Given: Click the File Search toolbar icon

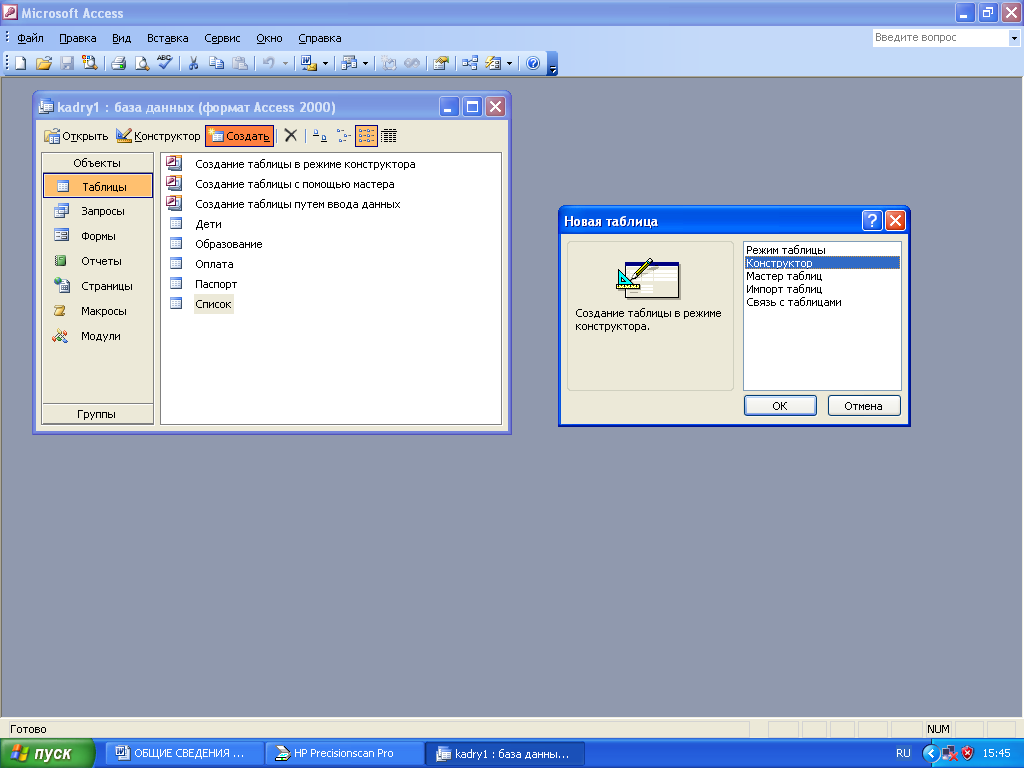Looking at the screenshot, I should click(89, 63).
